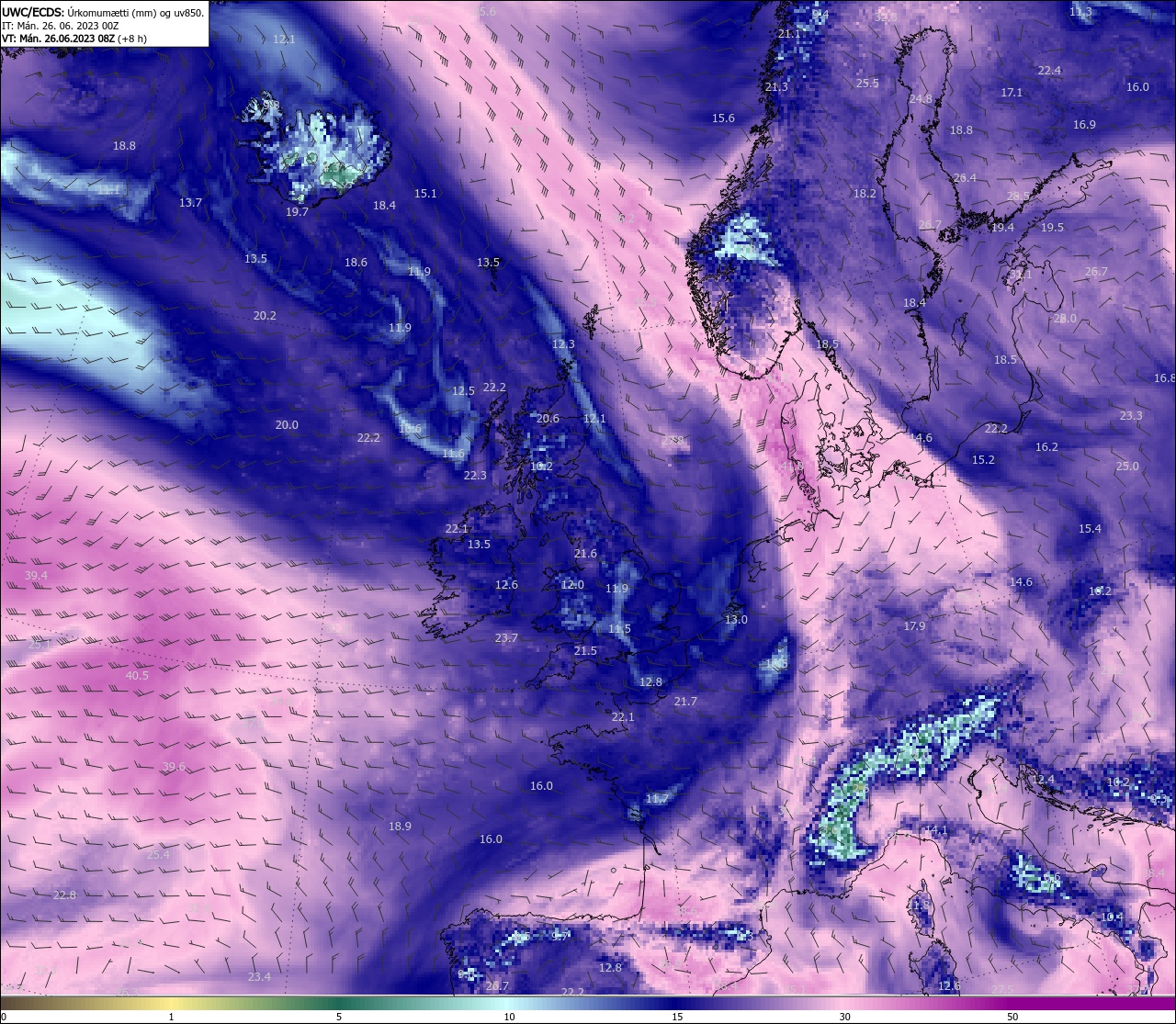Click the map value 20.6
Image resolution: width=1176 pixels, height=1024 pixels.
[548, 418]
